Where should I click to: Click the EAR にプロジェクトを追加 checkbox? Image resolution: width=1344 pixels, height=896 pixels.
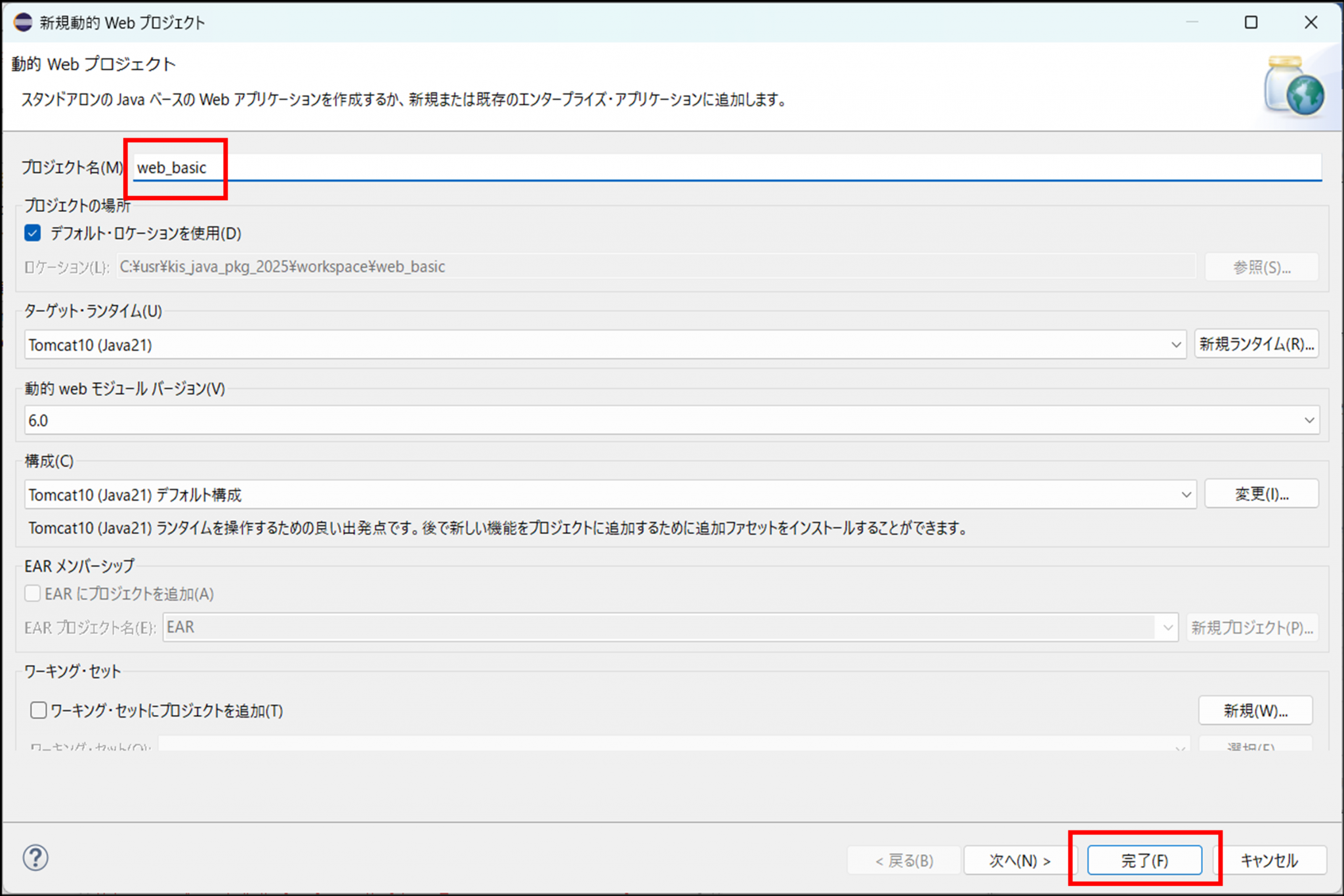[33, 594]
